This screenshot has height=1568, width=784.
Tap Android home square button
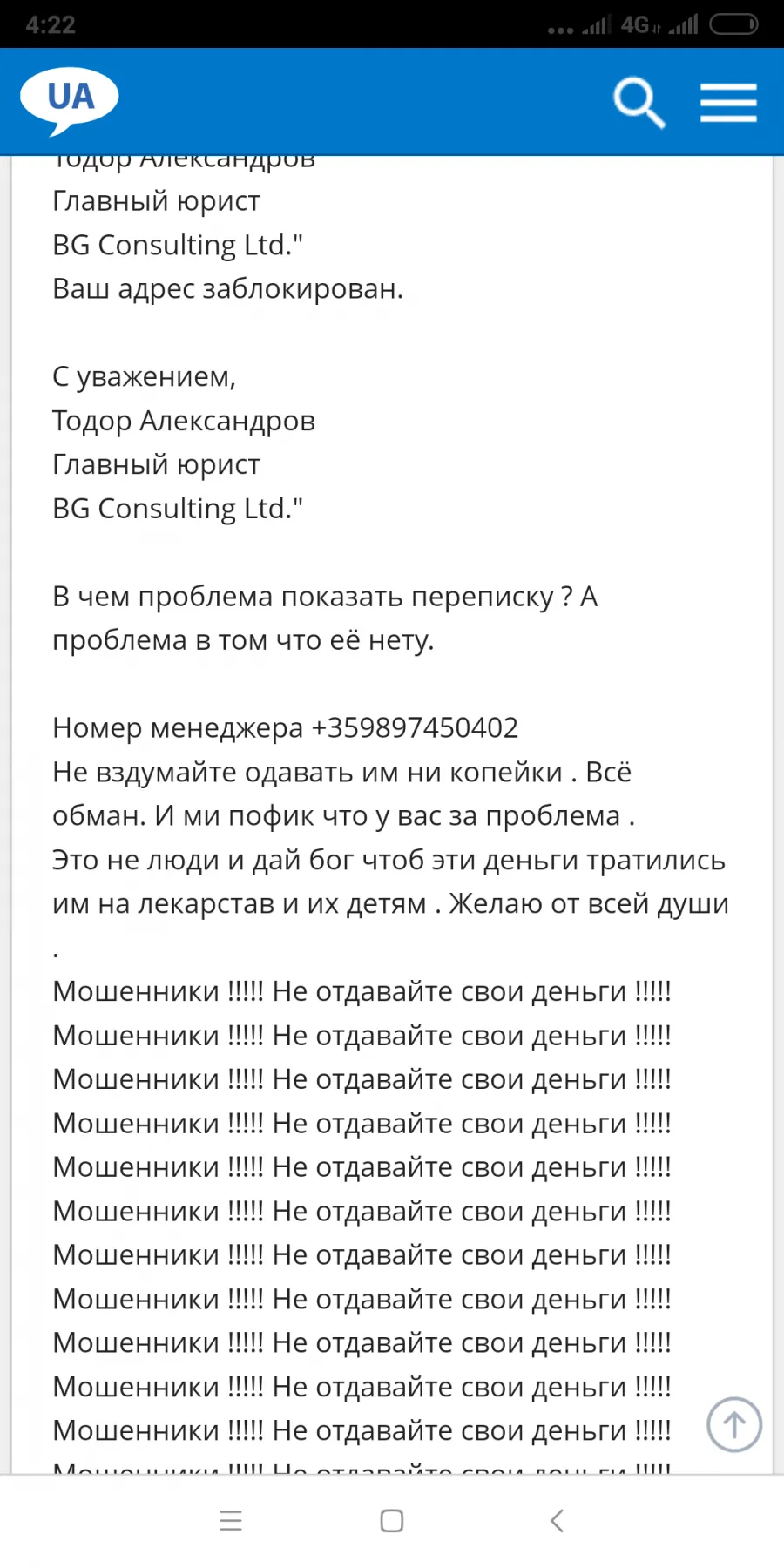pos(392,1521)
